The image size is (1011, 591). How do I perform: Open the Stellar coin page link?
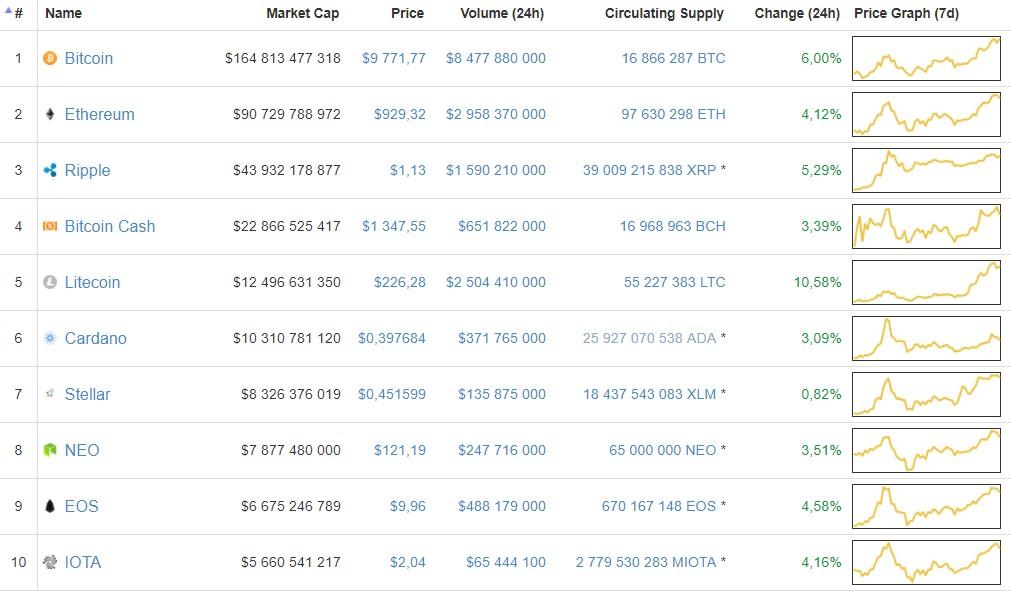87,394
